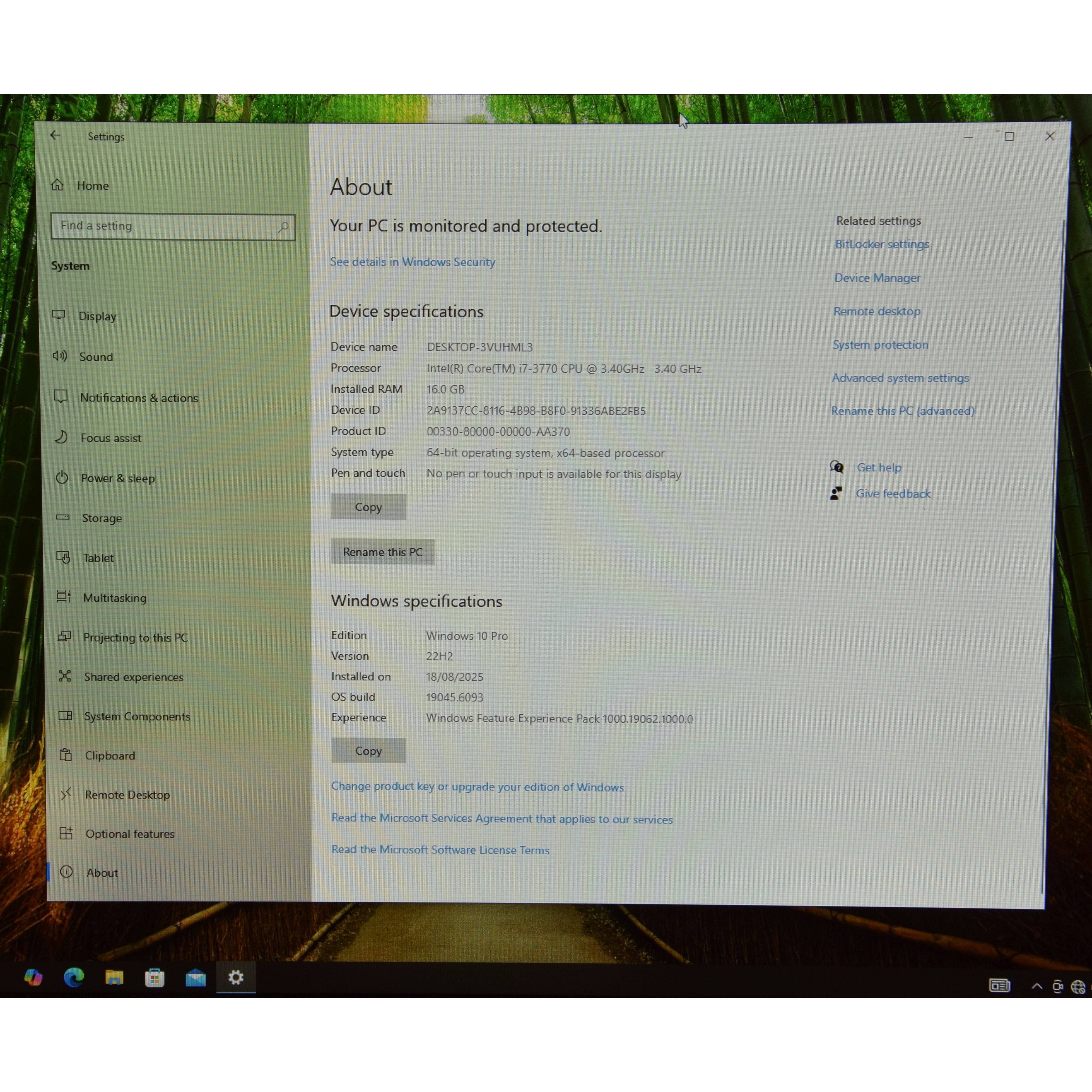Open Multitasking settings page
The height and width of the screenshot is (1092, 1092).
(115, 597)
